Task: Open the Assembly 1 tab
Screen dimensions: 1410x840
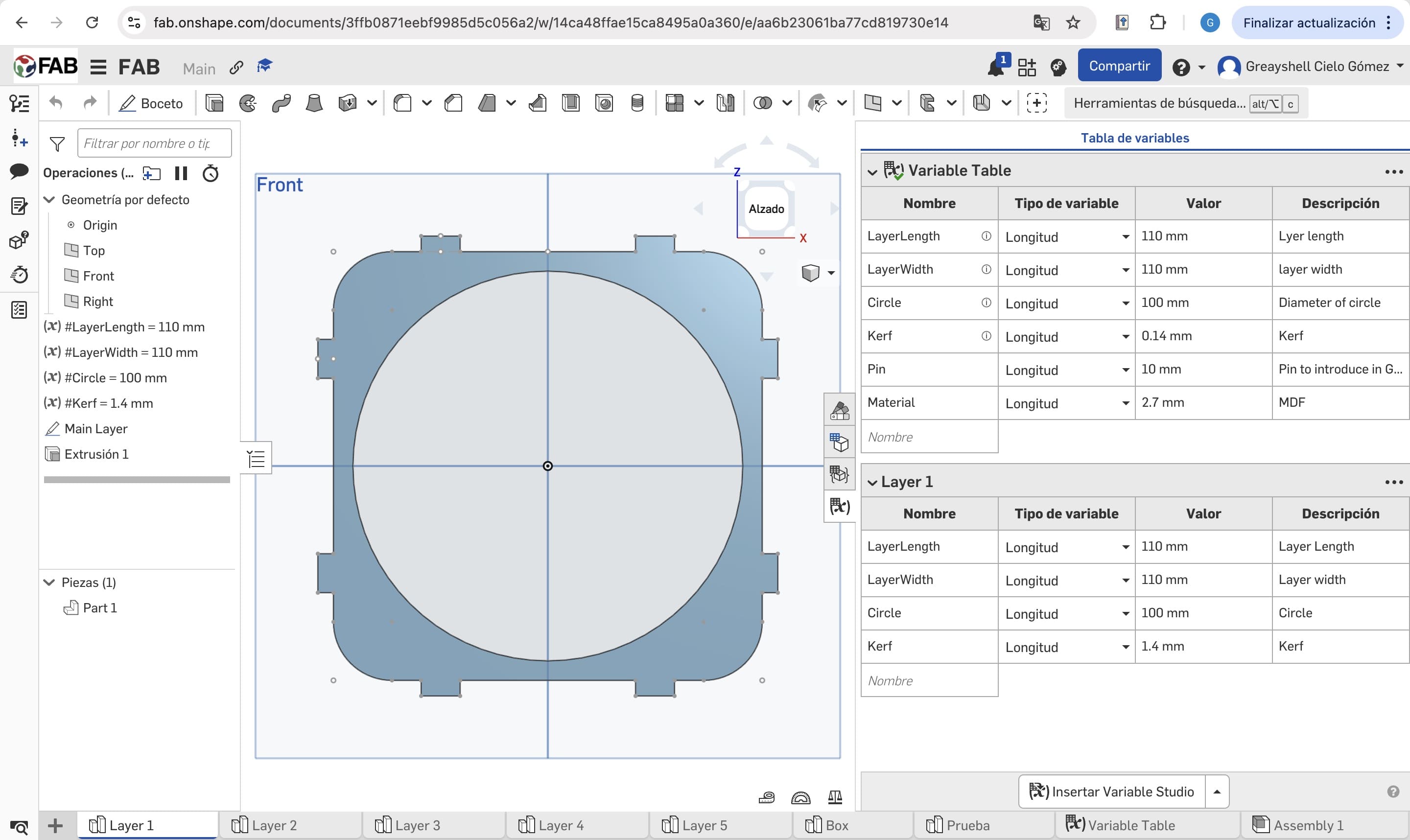Action: click(x=1308, y=825)
